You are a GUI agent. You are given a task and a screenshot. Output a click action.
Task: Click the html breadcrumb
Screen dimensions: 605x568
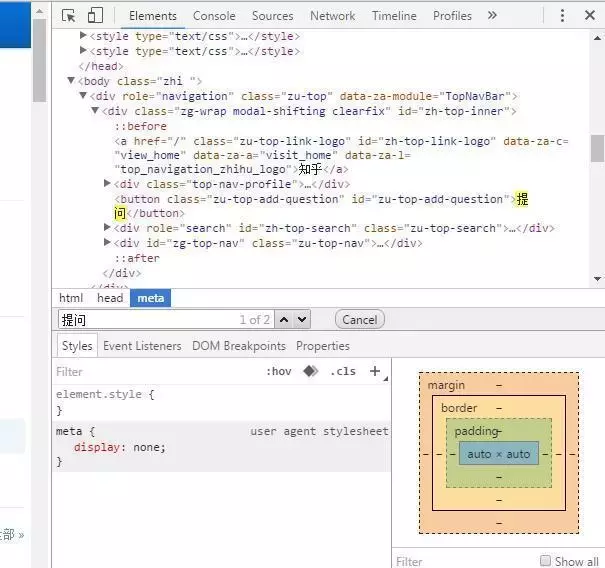[x=71, y=298]
